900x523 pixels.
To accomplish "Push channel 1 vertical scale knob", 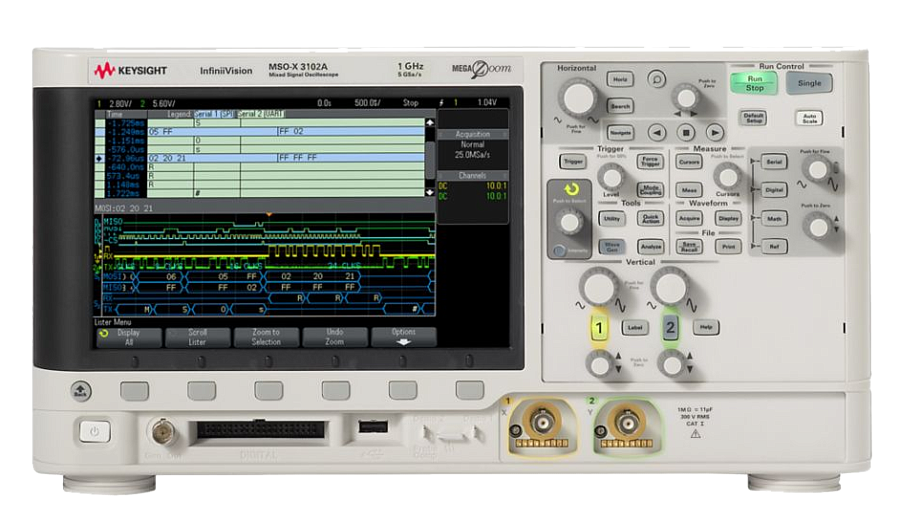I will tap(599, 285).
